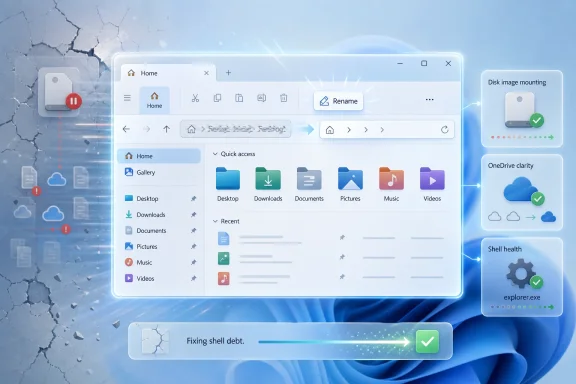The width and height of the screenshot is (576, 384).
Task: Unpin Pictures using its sidebar pin
Action: click(x=194, y=247)
